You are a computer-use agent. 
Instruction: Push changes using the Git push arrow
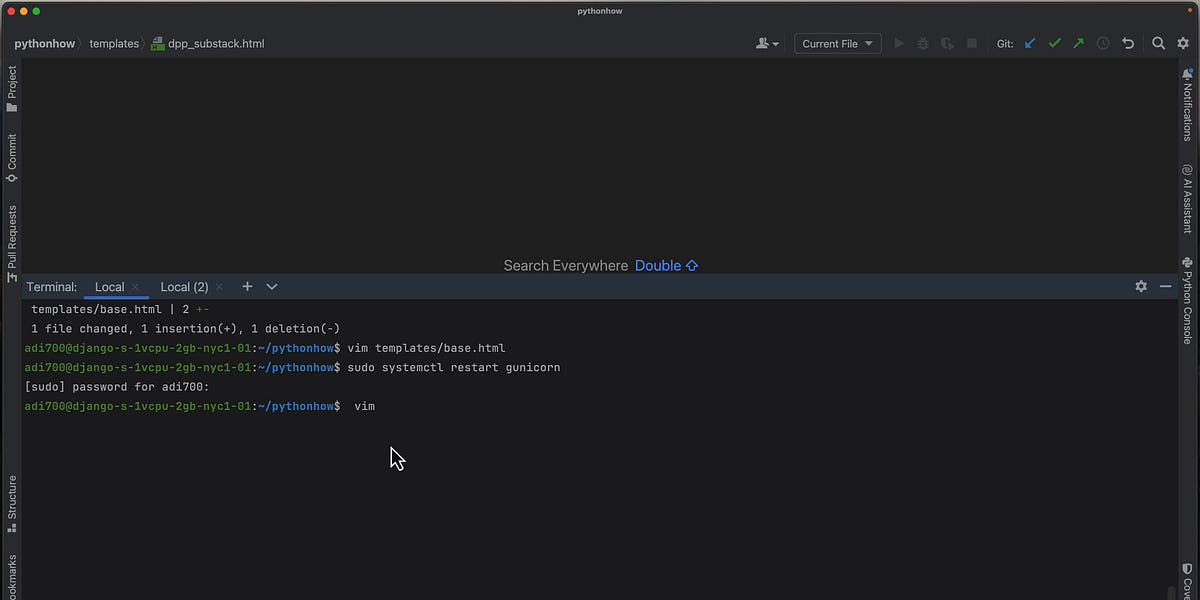[1078, 43]
